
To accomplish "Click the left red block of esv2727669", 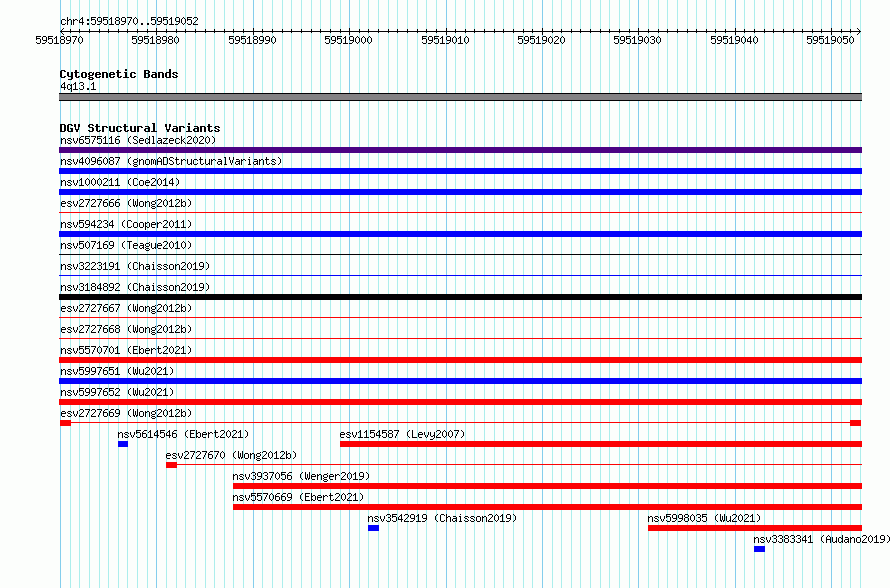I will coord(65,423).
